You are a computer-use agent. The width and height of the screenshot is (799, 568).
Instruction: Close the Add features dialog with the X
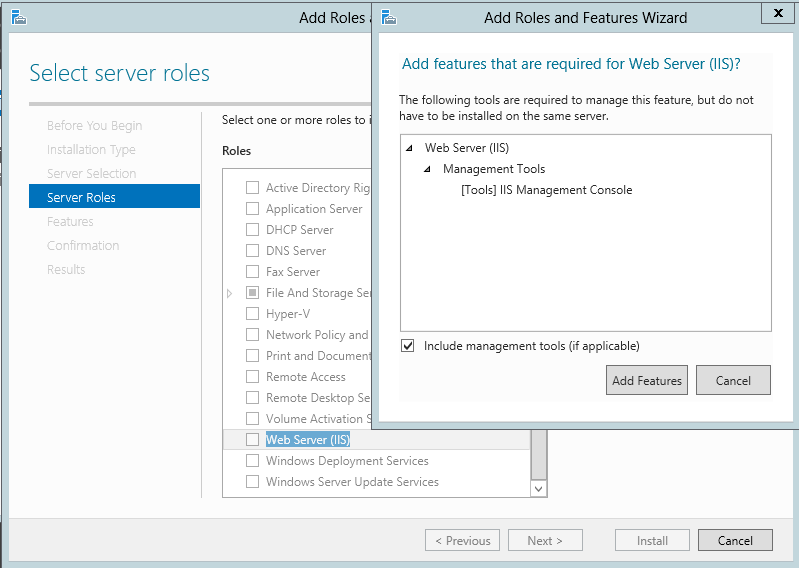coord(778,13)
